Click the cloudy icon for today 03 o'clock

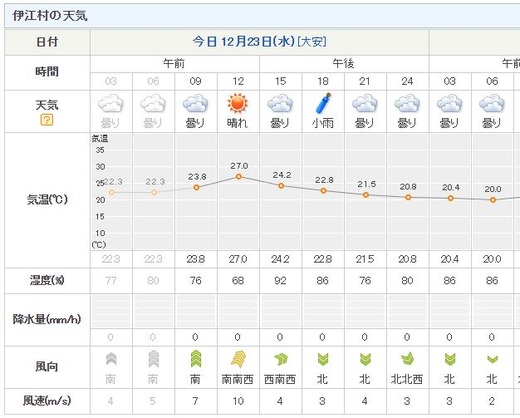tap(111, 103)
